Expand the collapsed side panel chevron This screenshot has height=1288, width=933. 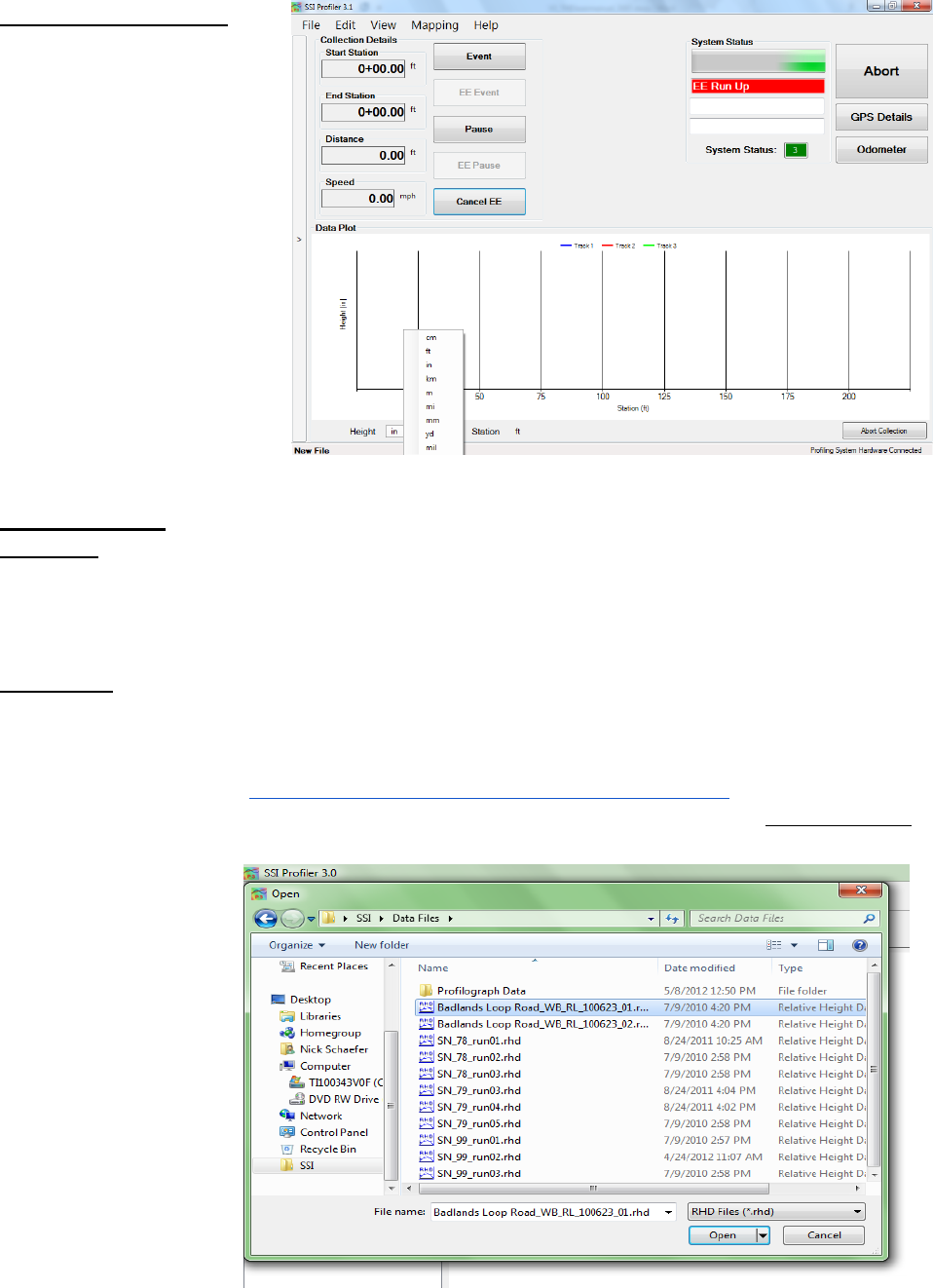(299, 239)
